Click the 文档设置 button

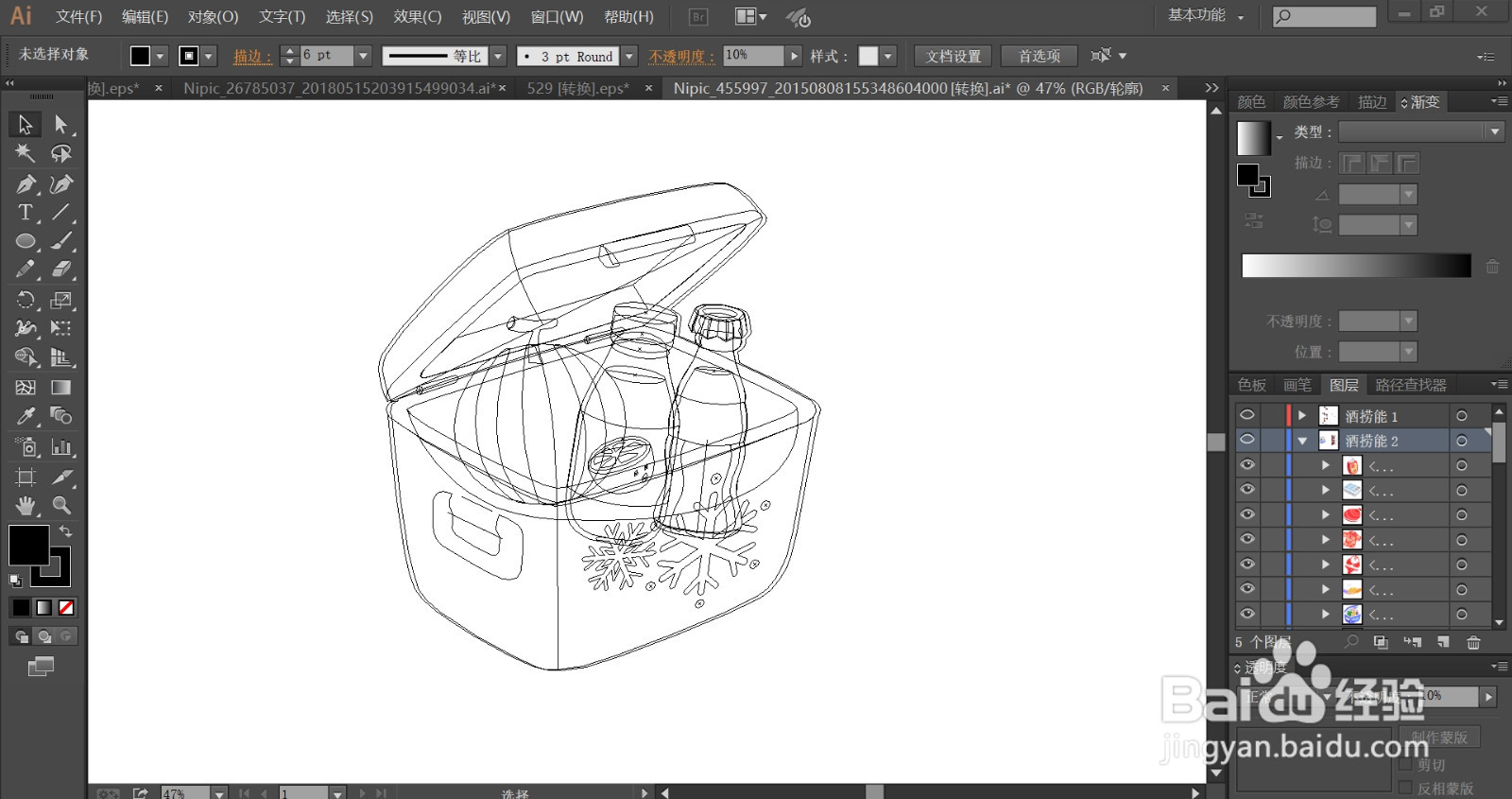[954, 56]
